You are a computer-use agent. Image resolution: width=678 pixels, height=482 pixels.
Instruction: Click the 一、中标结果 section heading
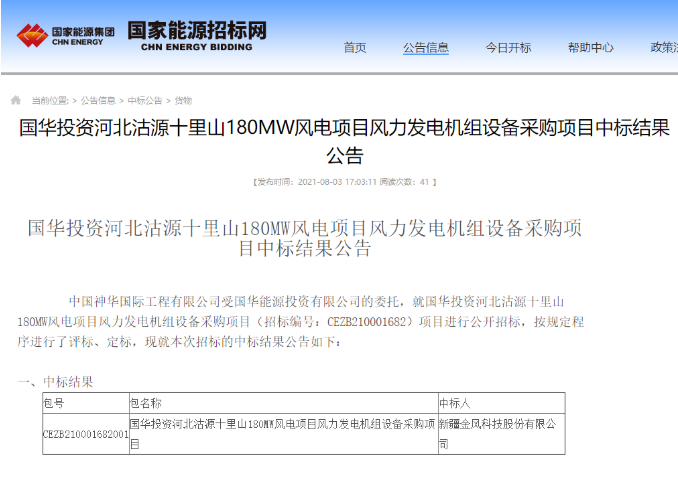(x=55, y=382)
